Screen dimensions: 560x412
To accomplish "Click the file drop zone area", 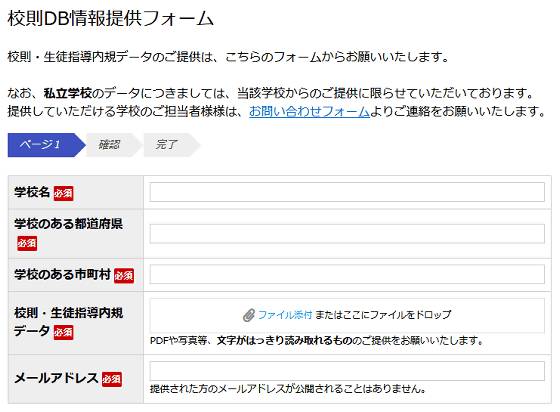I will point(347,316).
